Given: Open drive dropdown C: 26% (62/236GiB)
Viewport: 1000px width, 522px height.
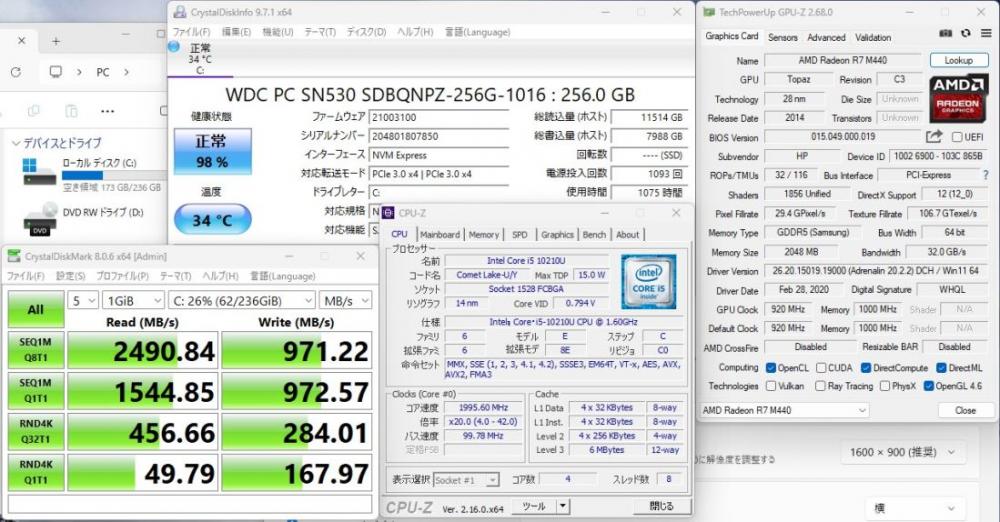Looking at the screenshot, I should (x=242, y=300).
